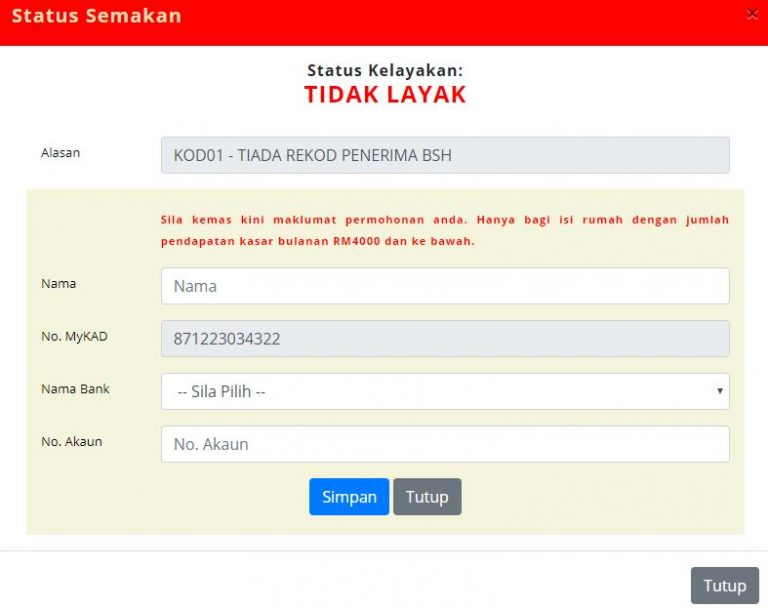Click the Status Semakan header title
The height and width of the screenshot is (608, 768).
96,16
